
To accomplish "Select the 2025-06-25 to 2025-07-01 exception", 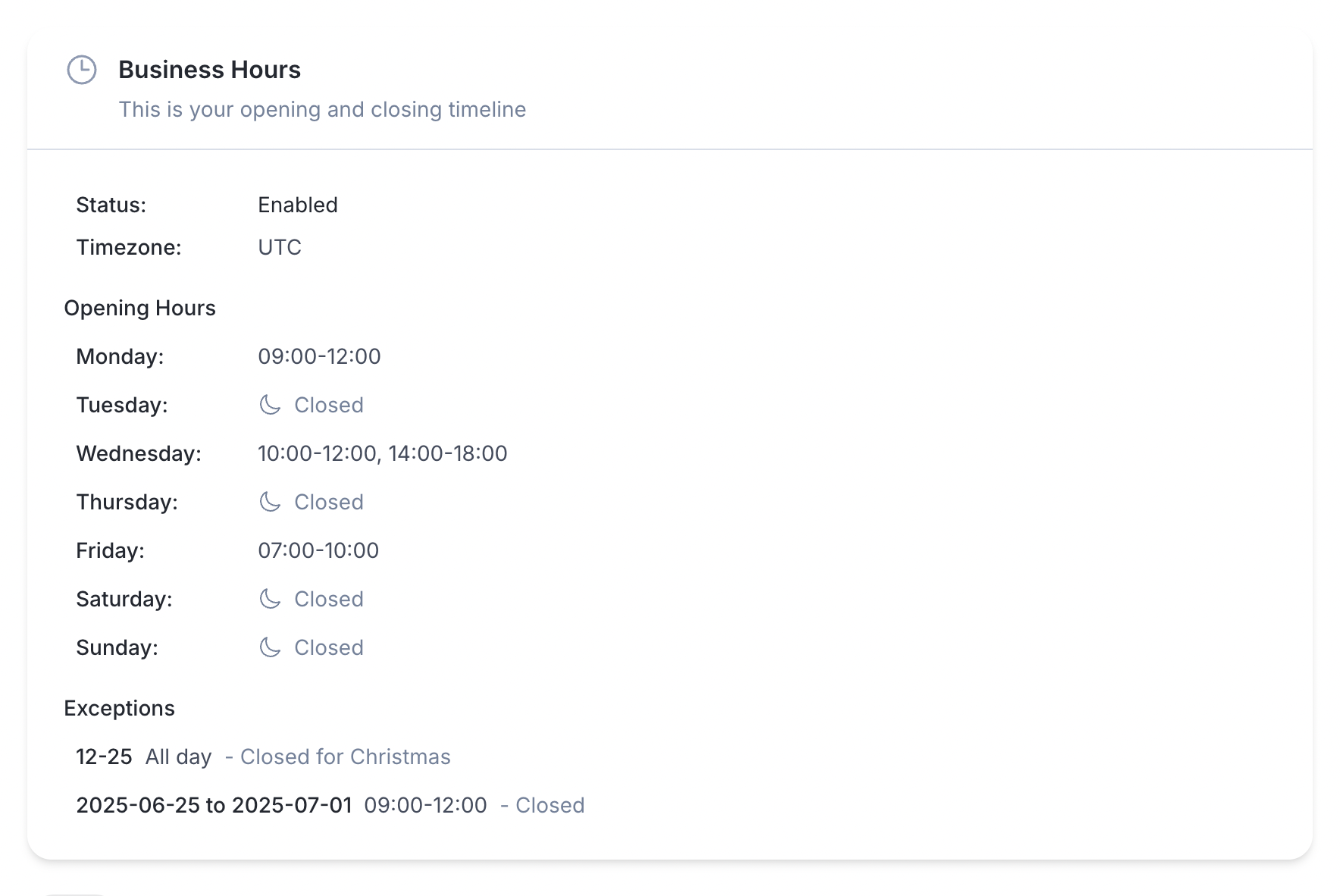I will [214, 804].
